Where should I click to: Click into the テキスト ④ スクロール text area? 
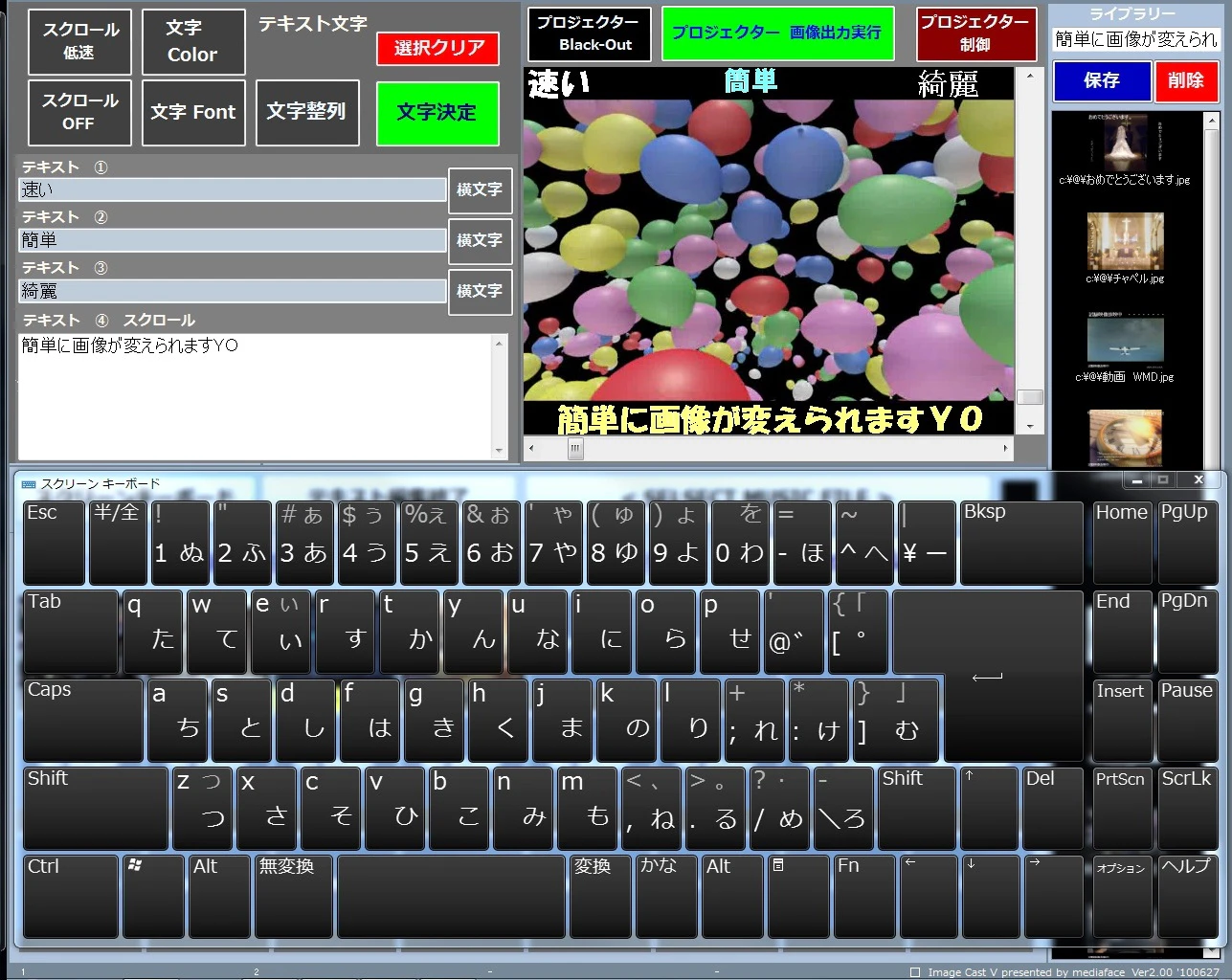coord(256,395)
